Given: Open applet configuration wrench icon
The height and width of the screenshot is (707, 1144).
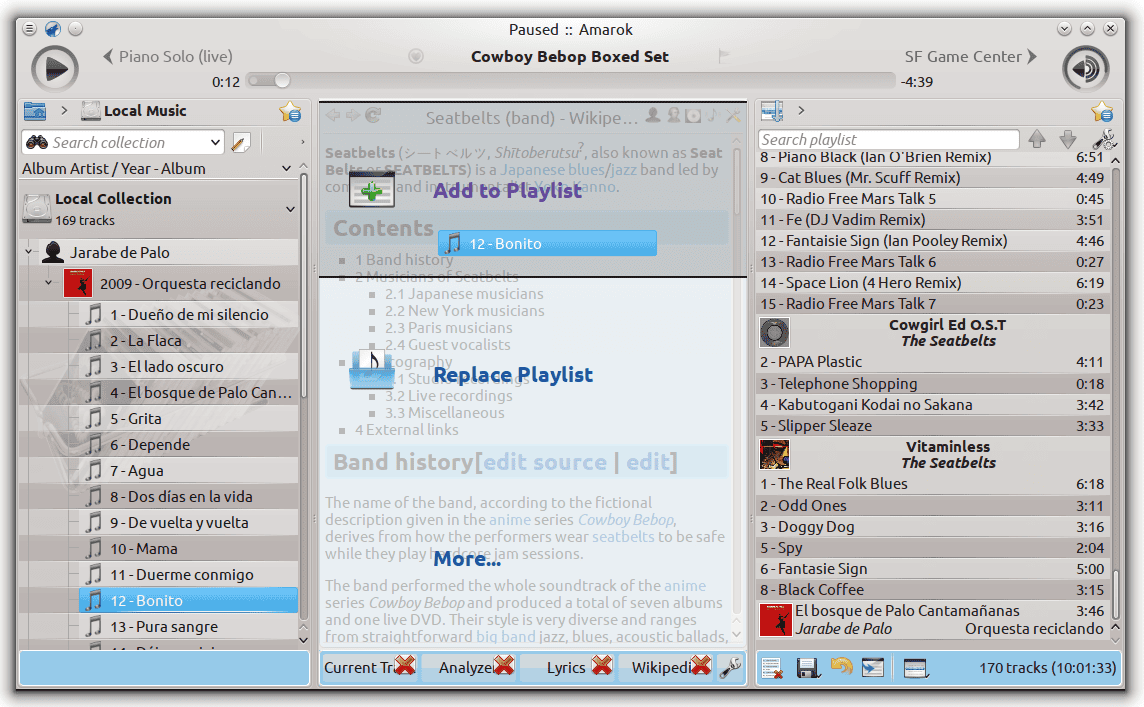Looking at the screenshot, I should point(730,668).
